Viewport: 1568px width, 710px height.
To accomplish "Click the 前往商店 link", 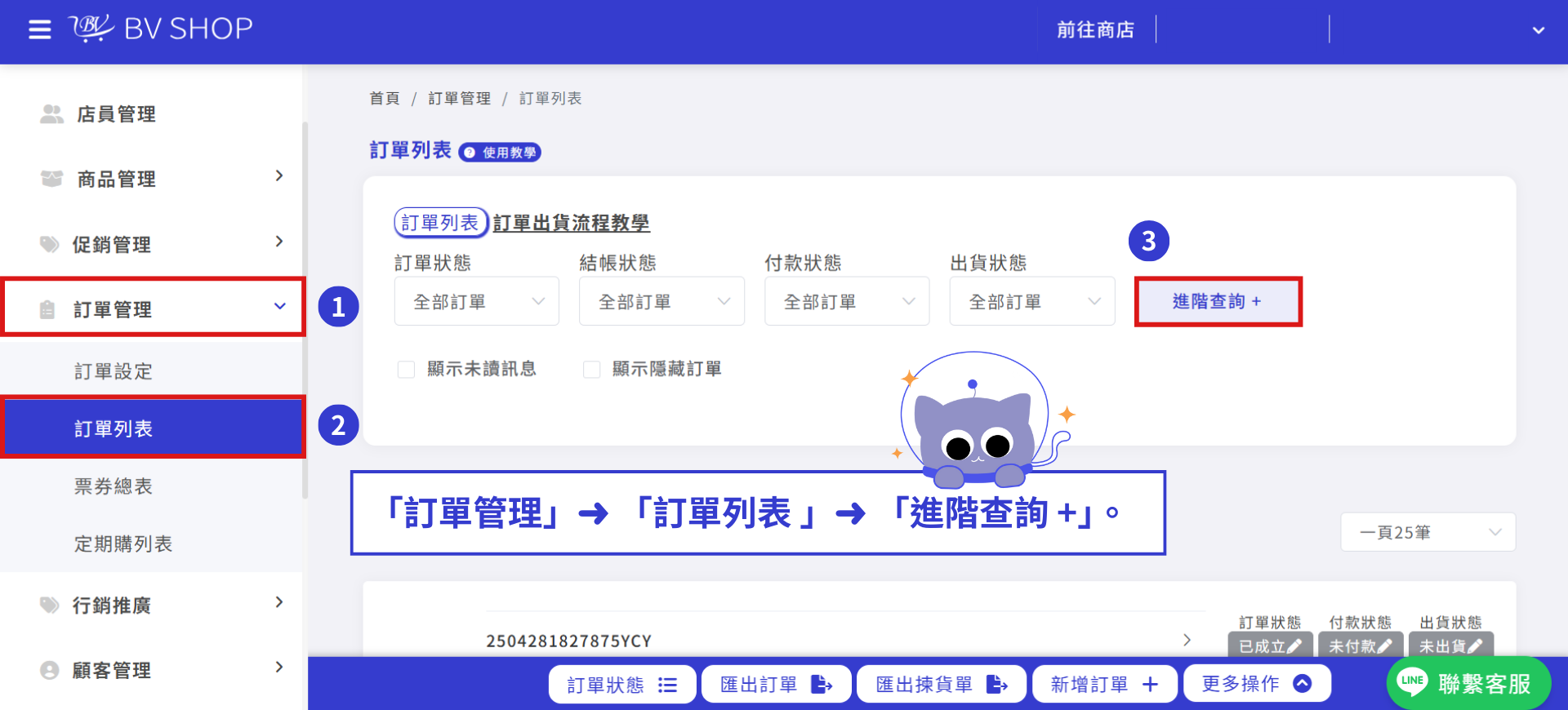I will click(x=1095, y=30).
